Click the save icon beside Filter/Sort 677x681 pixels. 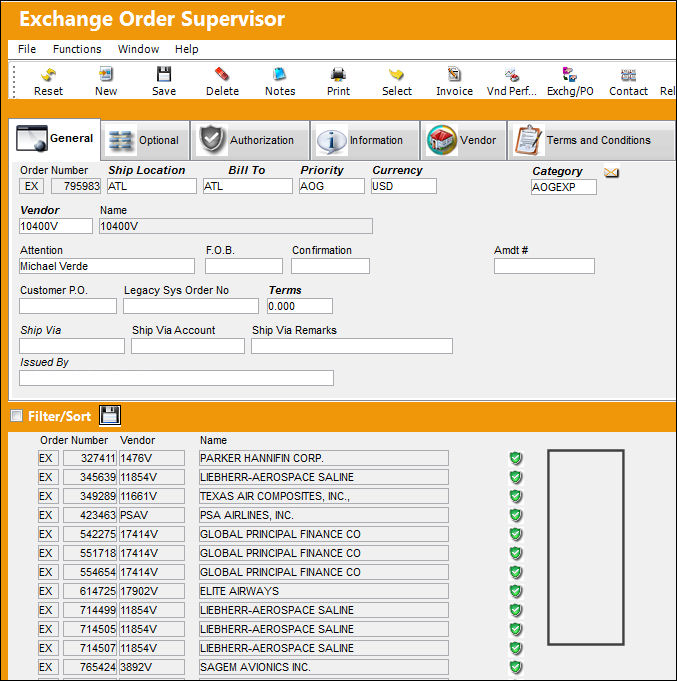(x=110, y=415)
